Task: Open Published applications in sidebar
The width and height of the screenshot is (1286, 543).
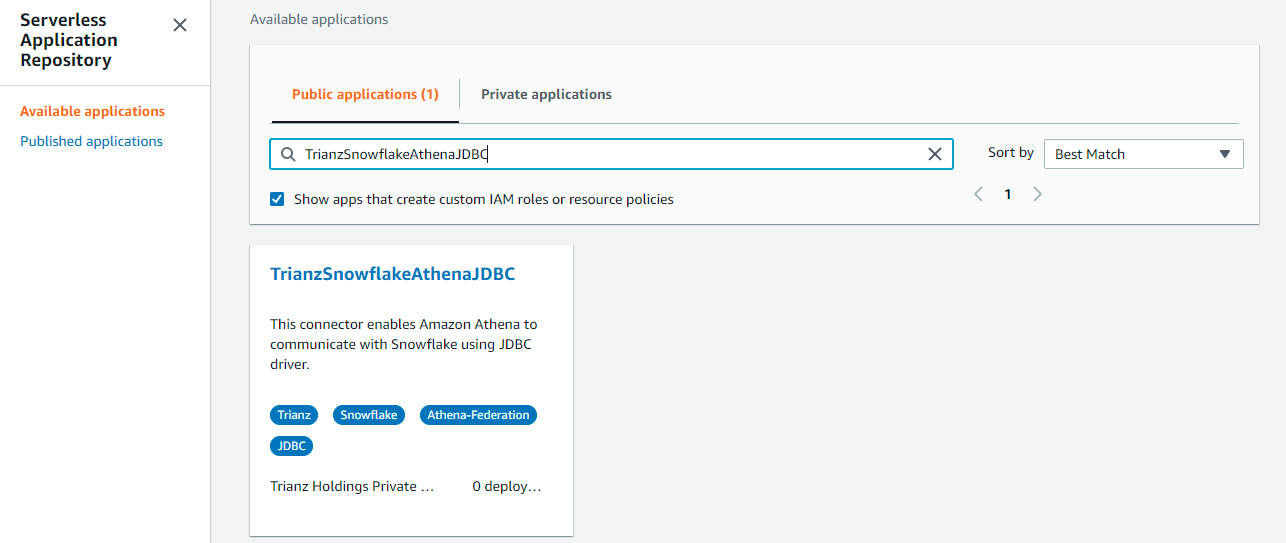Action: coord(91,141)
